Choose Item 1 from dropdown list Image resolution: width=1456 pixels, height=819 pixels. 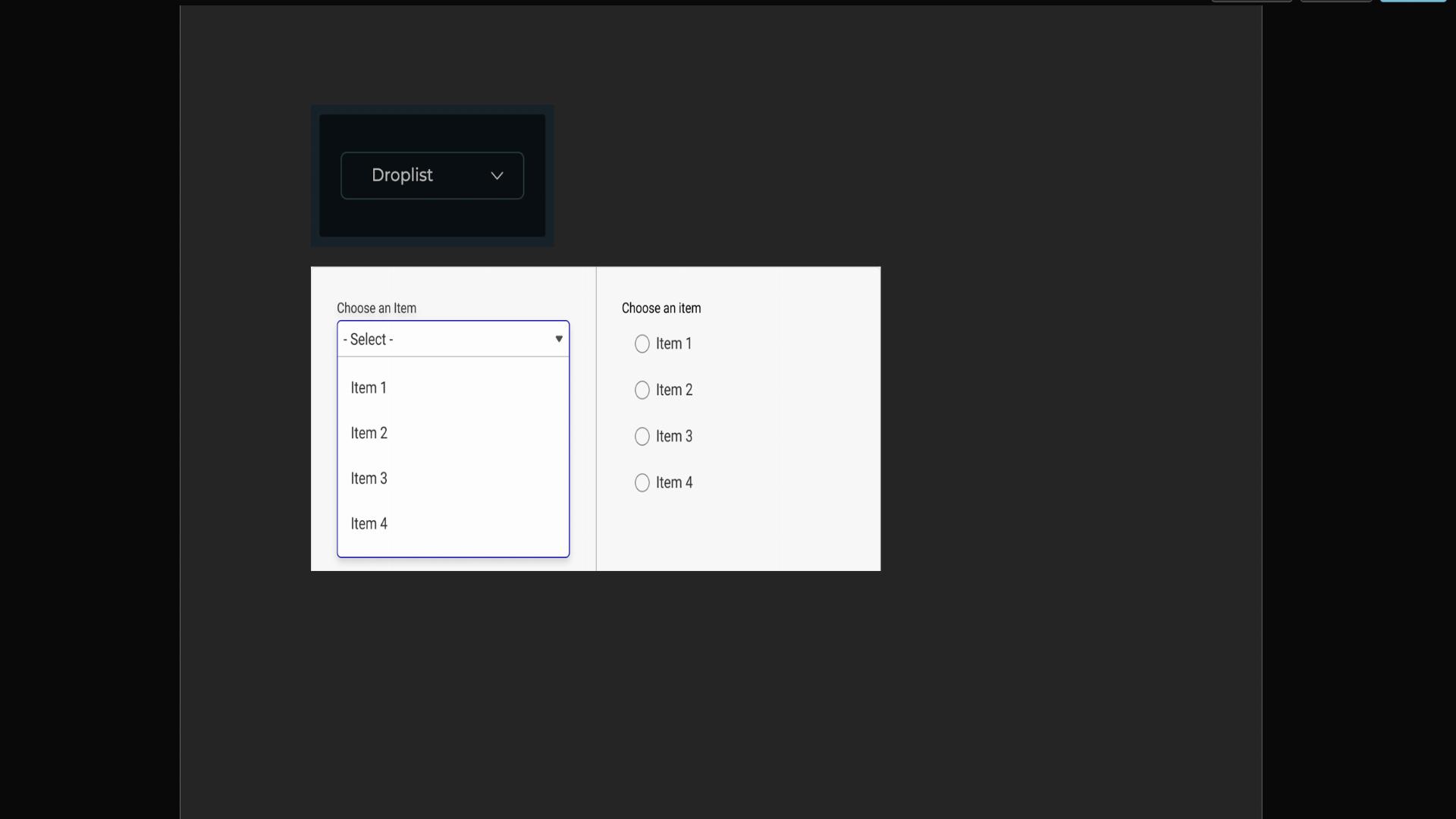pyautogui.click(x=453, y=388)
